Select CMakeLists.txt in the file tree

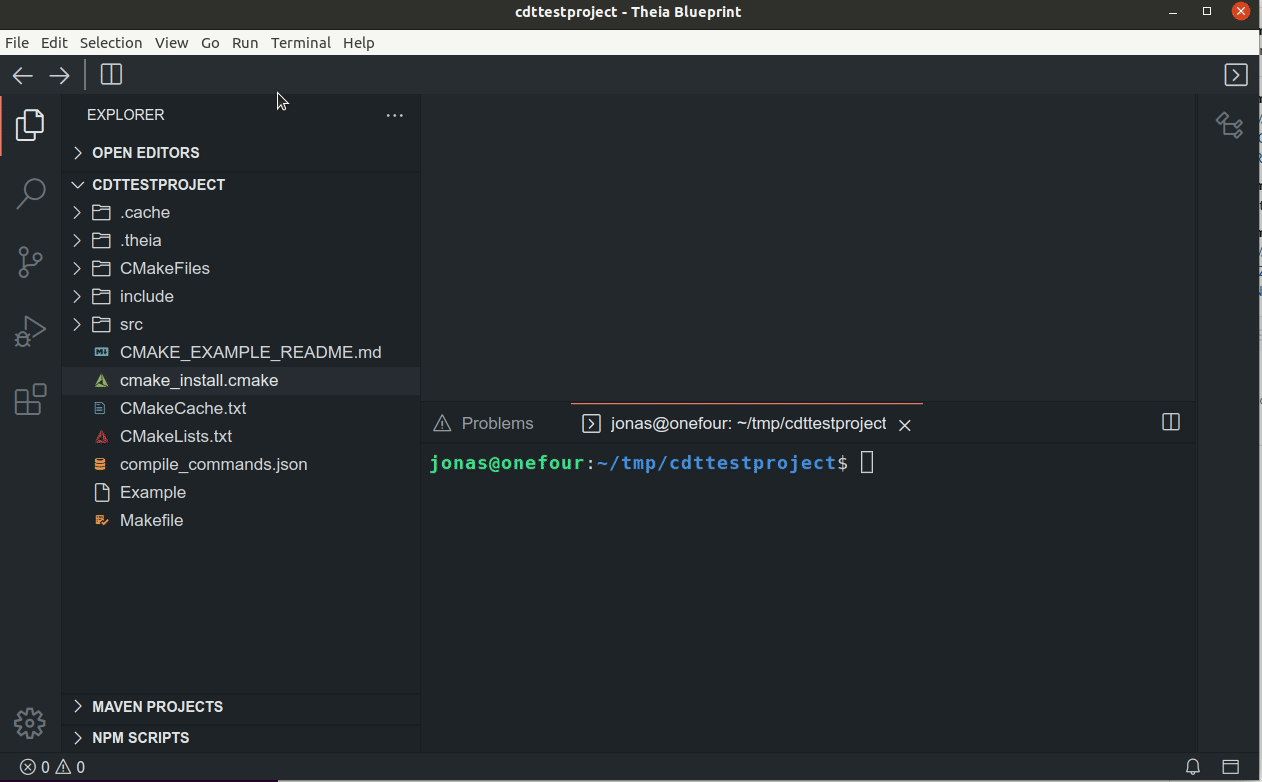(176, 436)
